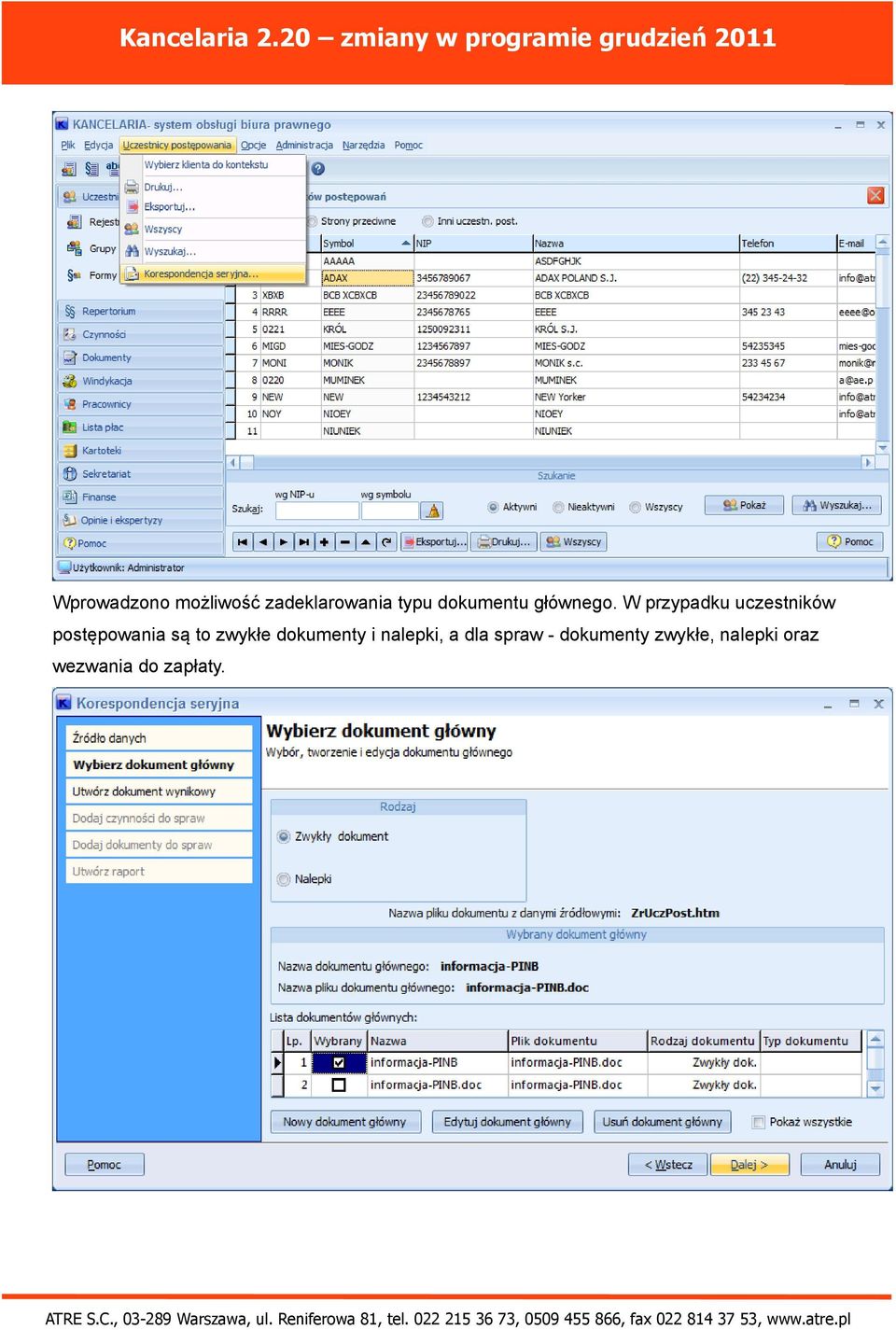Click the Pokaż button
This screenshot has height=1330, width=896.
tap(746, 506)
